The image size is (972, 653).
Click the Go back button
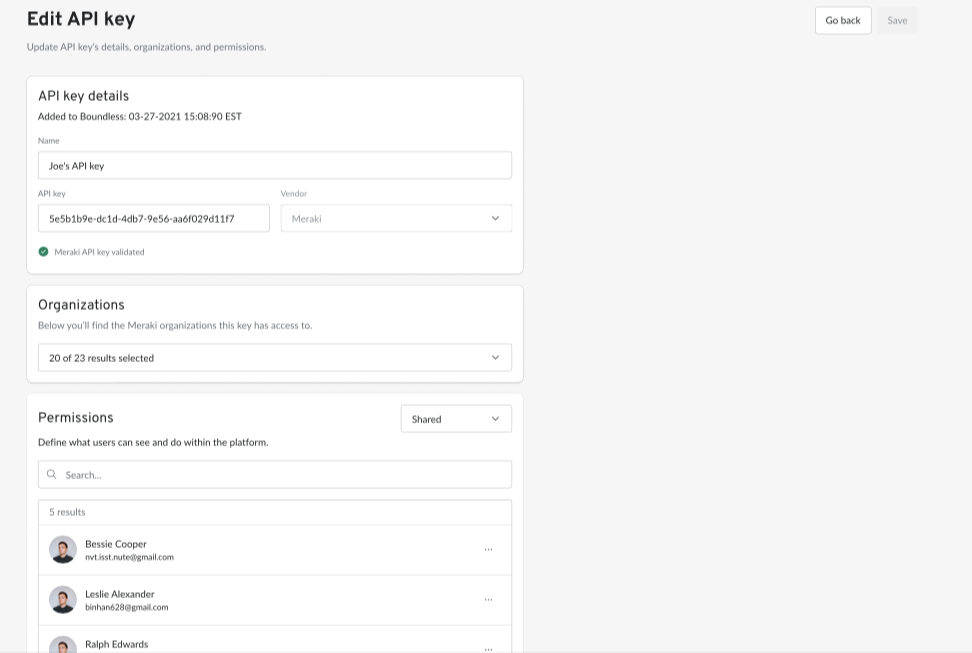coord(843,20)
